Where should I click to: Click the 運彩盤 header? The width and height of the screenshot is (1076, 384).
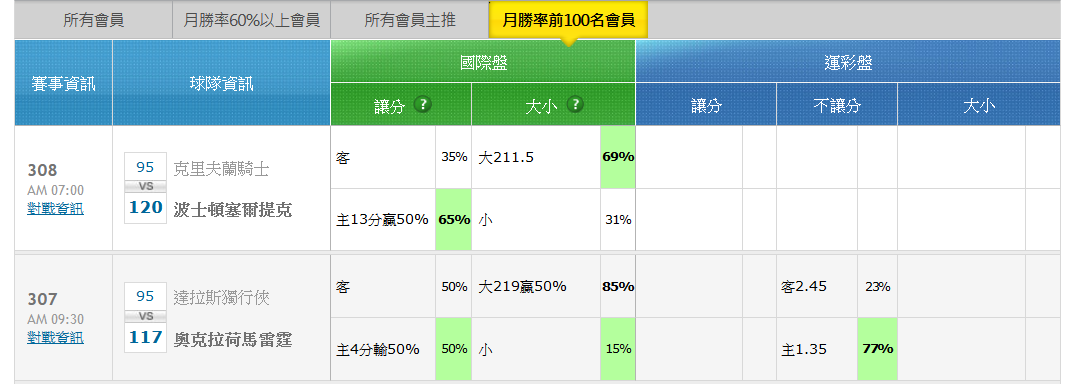[848, 62]
